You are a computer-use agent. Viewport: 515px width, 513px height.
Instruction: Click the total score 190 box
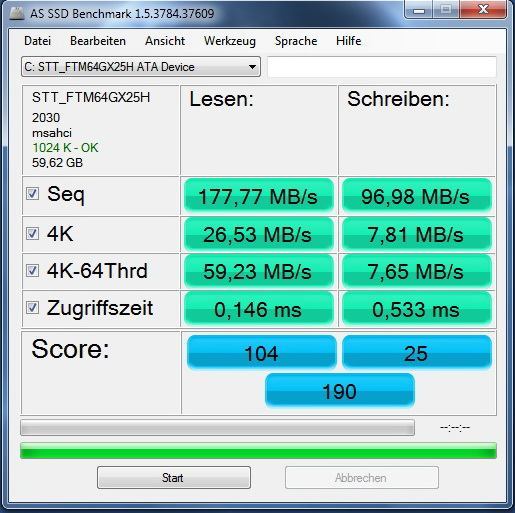(340, 391)
